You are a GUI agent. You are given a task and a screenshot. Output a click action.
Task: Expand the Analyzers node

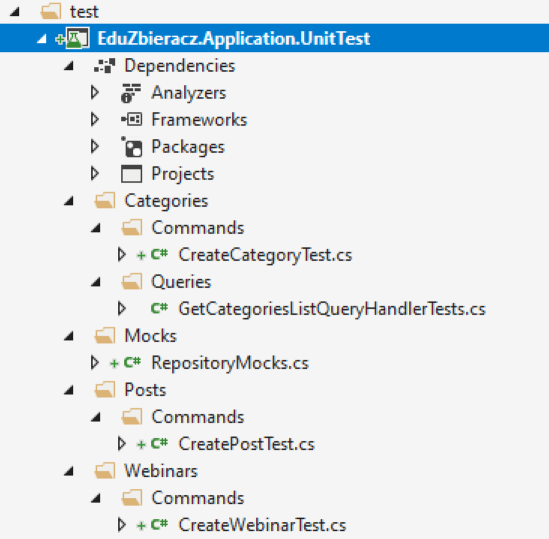95,92
